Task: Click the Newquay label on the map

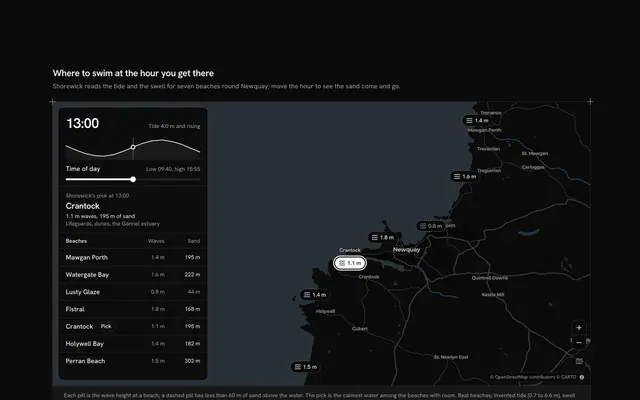Action: click(407, 249)
